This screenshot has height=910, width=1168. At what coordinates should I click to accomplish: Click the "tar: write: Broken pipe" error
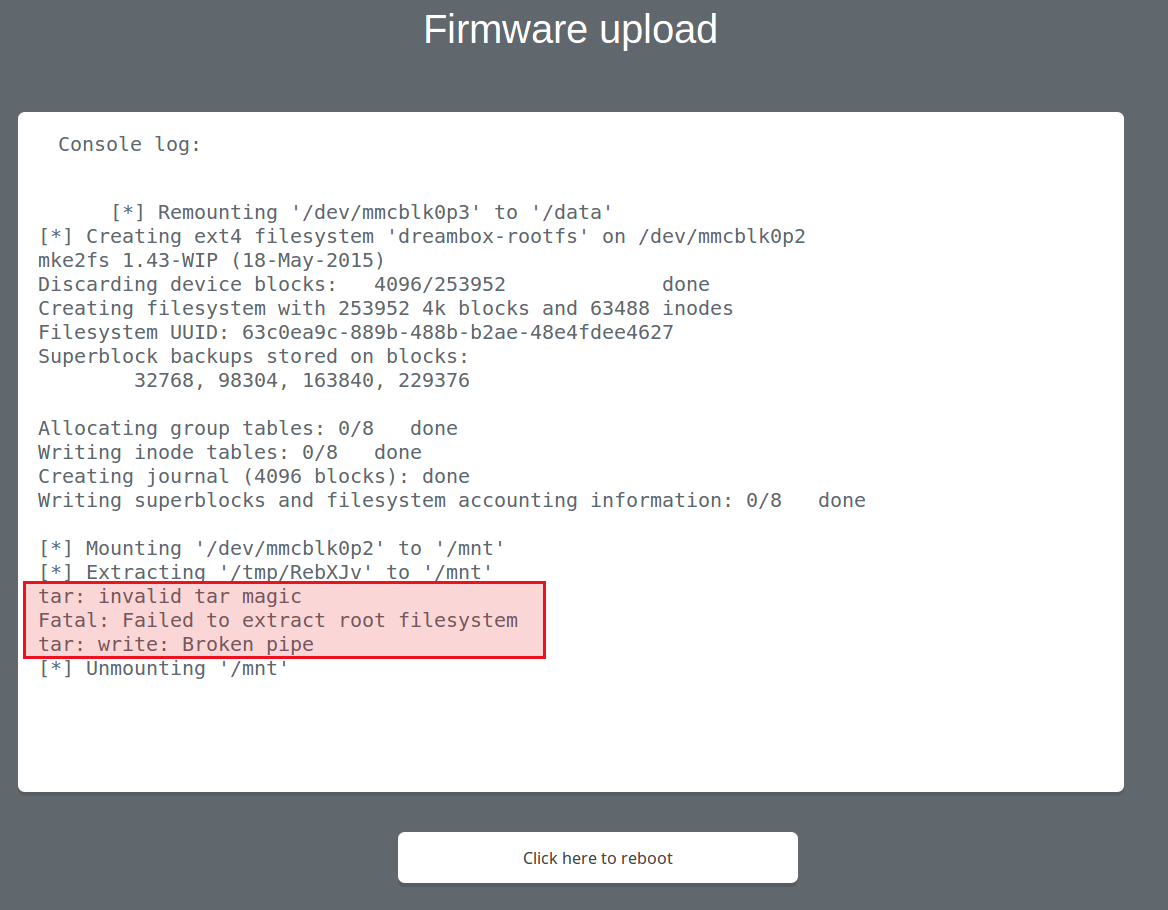click(175, 644)
